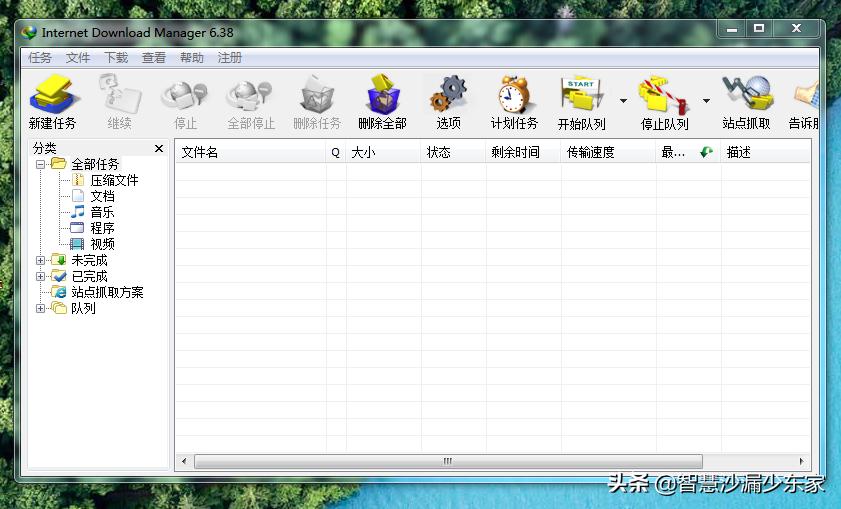The image size is (841, 509).
Task: Click the horizontal scrollbar thumb
Action: tap(448, 461)
